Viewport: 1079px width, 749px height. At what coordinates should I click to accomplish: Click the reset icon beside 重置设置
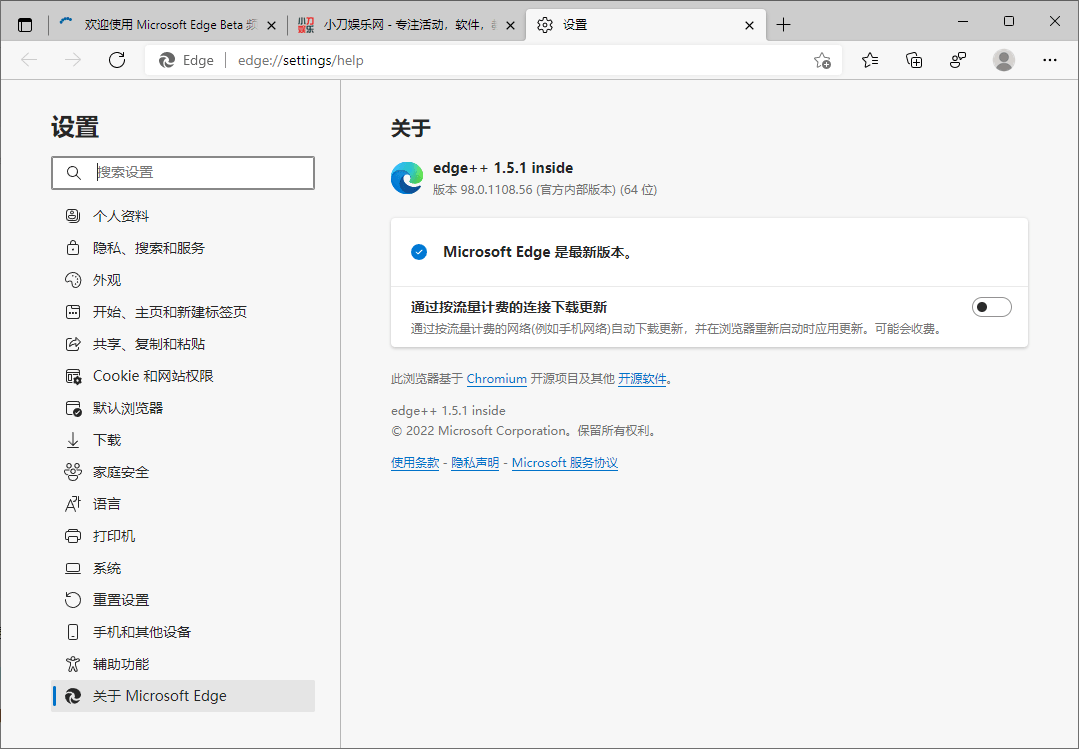click(73, 600)
